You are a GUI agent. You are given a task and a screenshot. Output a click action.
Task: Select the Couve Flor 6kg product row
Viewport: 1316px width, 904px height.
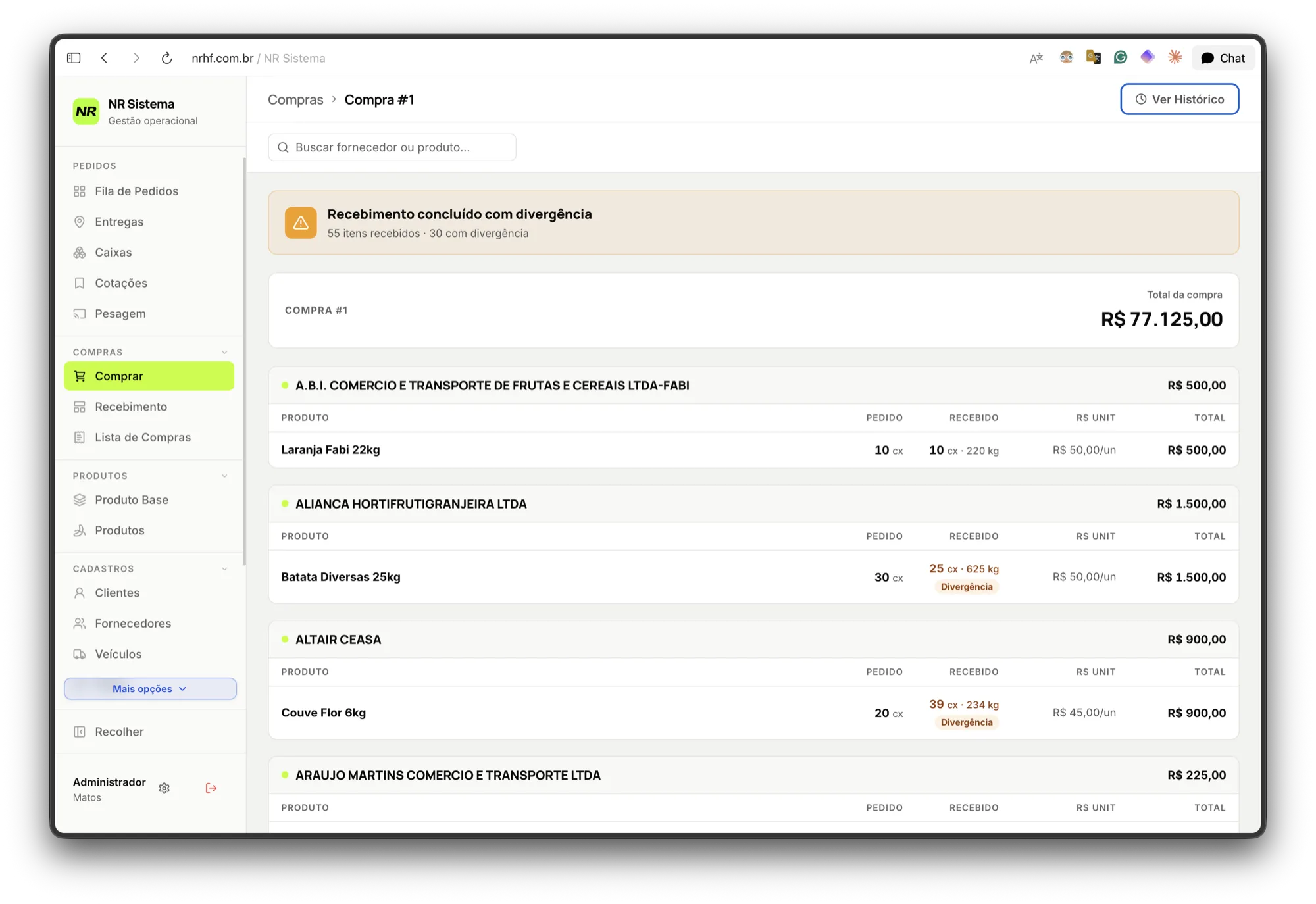(x=753, y=713)
